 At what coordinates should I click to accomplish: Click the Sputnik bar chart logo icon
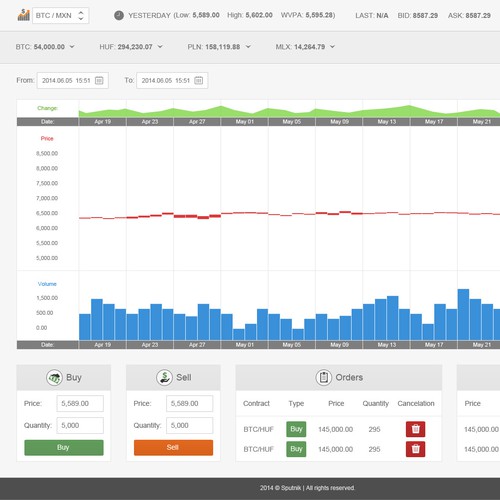pyautogui.click(x=23, y=15)
